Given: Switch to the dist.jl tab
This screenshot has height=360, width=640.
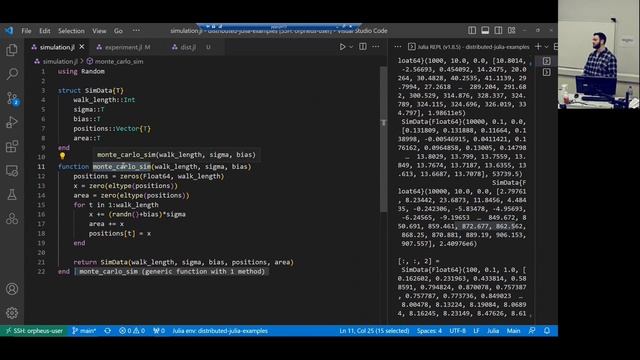Looking at the screenshot, I should click(x=188, y=47).
